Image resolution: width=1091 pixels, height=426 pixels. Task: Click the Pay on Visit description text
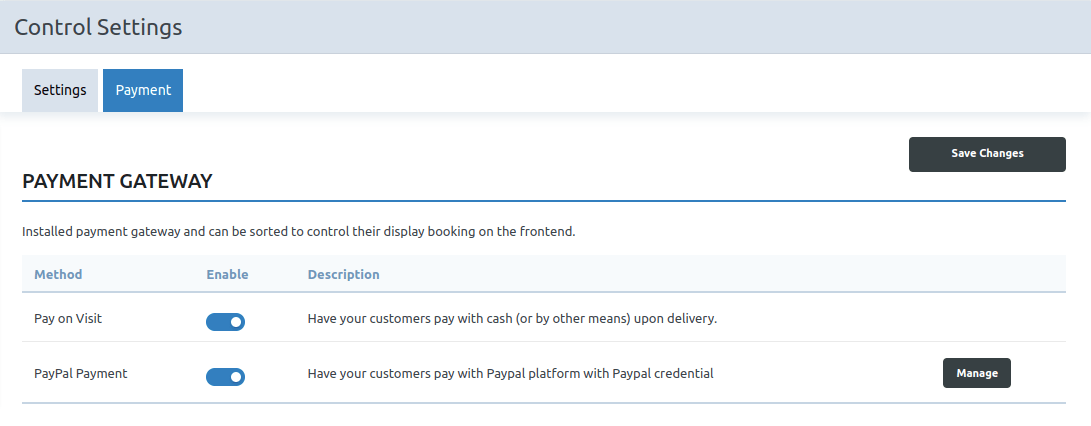coord(512,319)
